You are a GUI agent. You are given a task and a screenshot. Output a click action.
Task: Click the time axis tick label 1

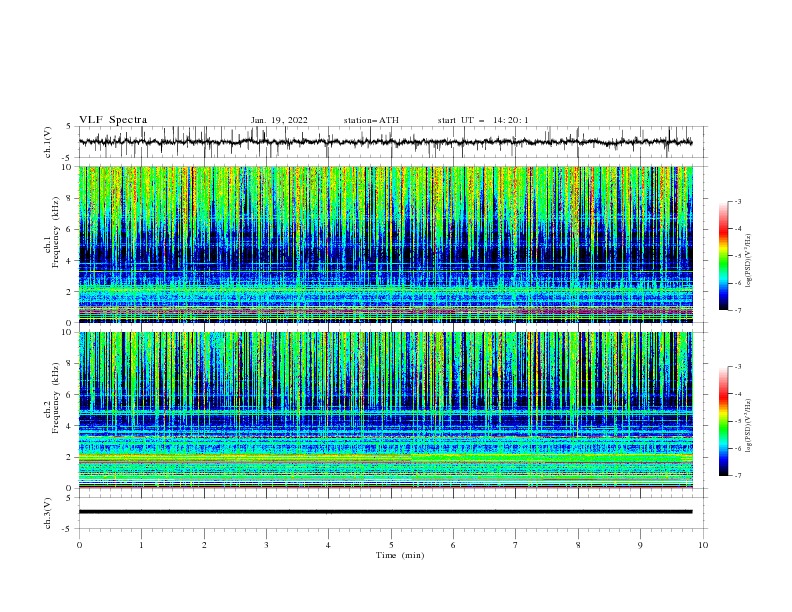pos(141,545)
